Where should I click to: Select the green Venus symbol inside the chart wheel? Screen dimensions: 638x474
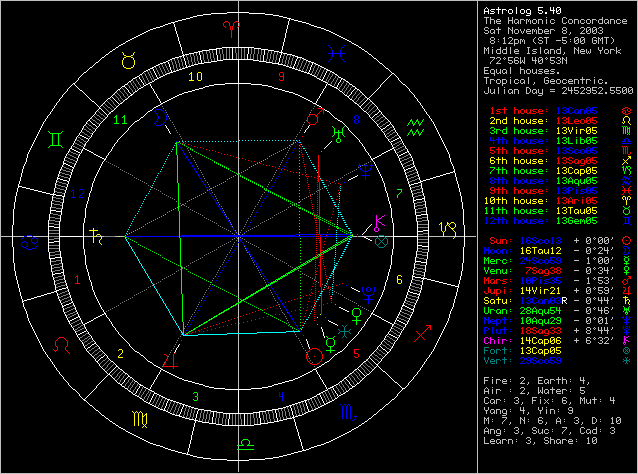click(x=356, y=317)
